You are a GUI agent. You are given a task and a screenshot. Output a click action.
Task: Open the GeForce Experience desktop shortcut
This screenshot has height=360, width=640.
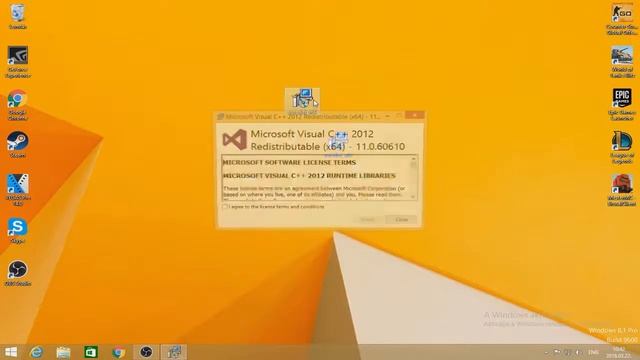[18, 61]
